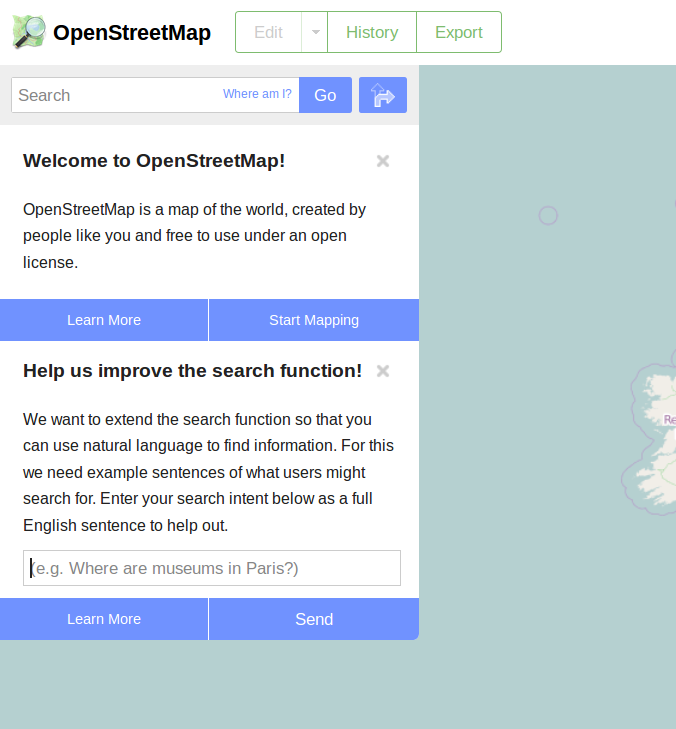Click Learn More beside Send
Image resolution: width=676 pixels, height=729 pixels.
pos(104,619)
